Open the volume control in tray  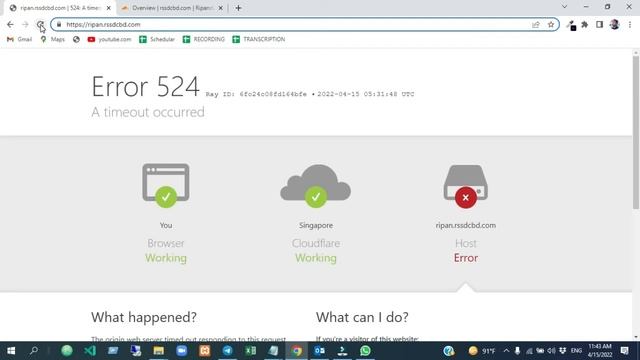(551, 351)
